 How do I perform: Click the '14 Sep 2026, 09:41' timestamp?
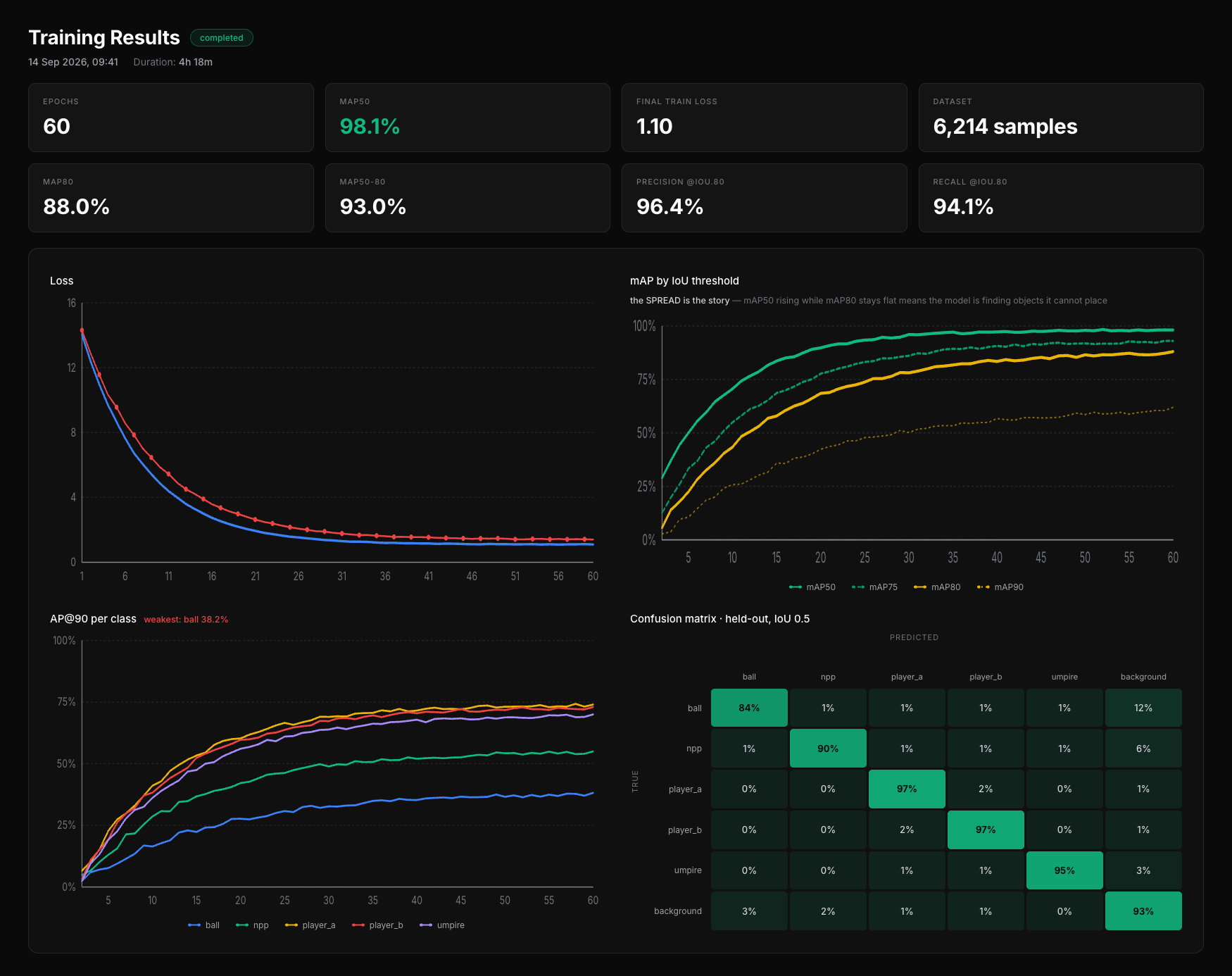coord(73,62)
